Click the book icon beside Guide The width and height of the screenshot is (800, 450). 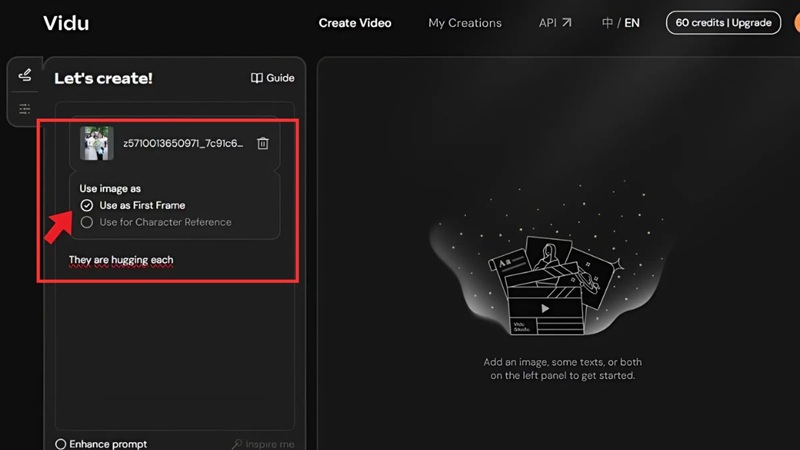pos(257,78)
